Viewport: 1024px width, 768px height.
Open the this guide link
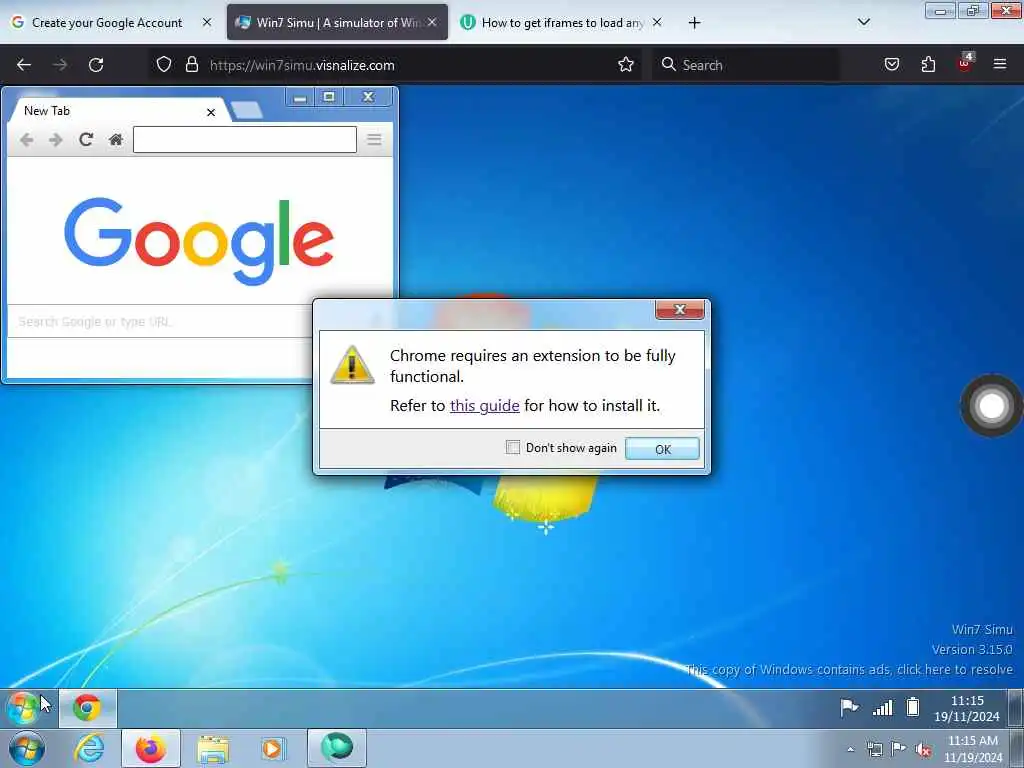[x=485, y=406]
